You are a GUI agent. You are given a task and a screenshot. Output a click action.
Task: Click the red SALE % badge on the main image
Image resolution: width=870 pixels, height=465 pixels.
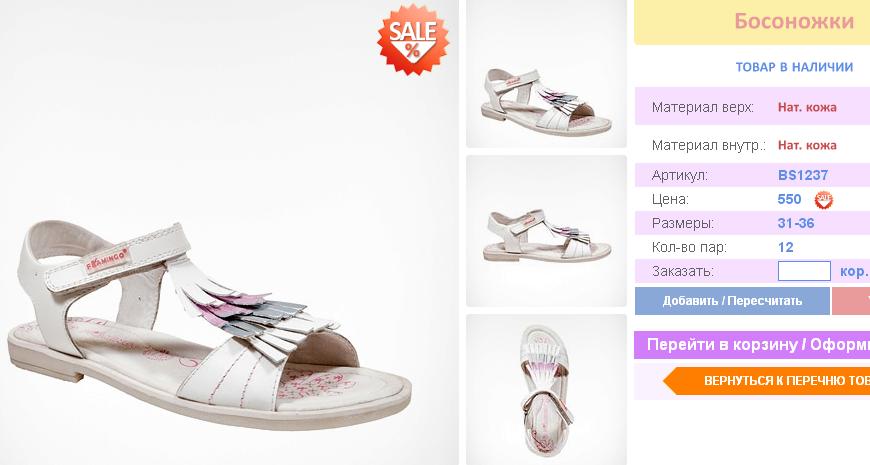coord(413,39)
